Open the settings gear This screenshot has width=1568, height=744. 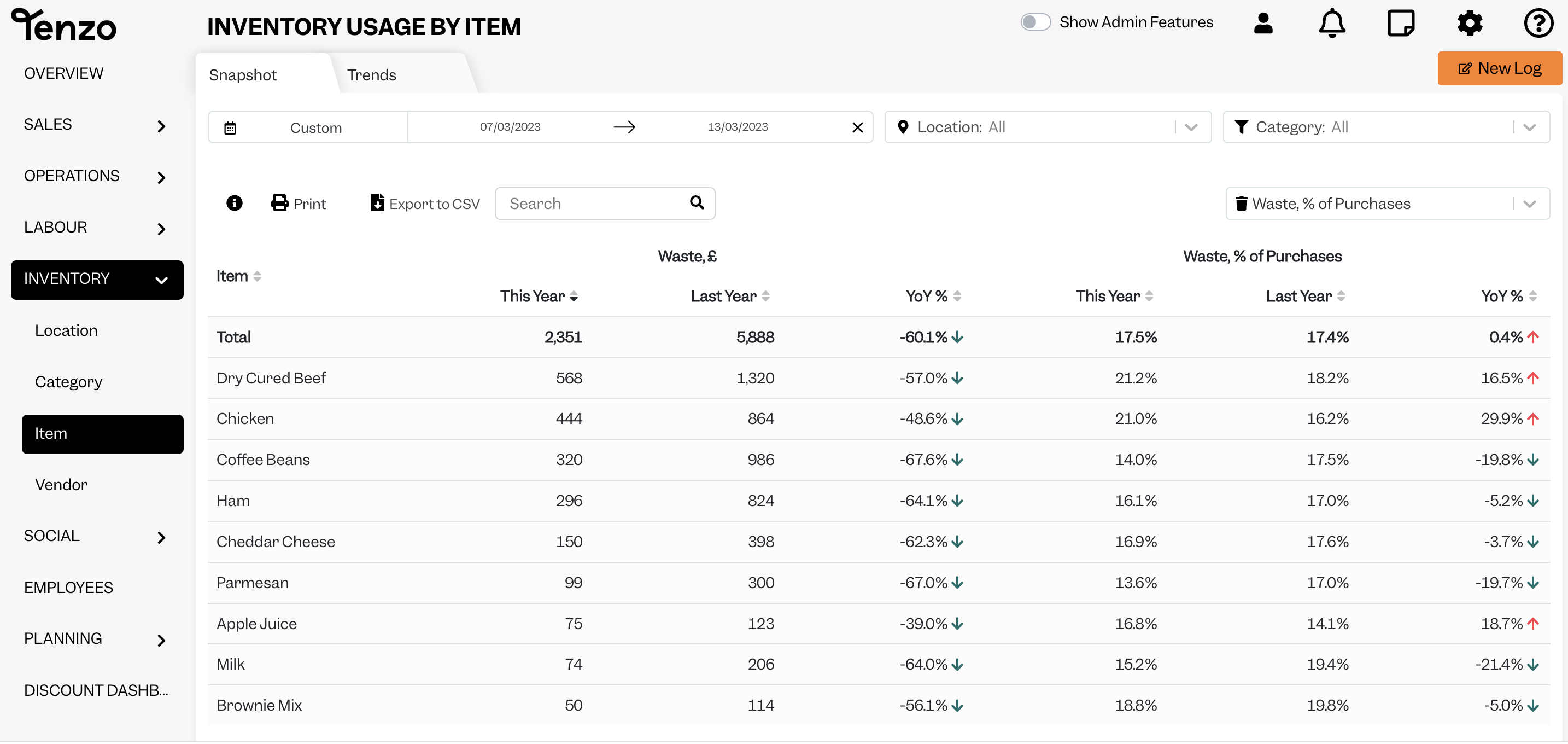coord(1470,23)
